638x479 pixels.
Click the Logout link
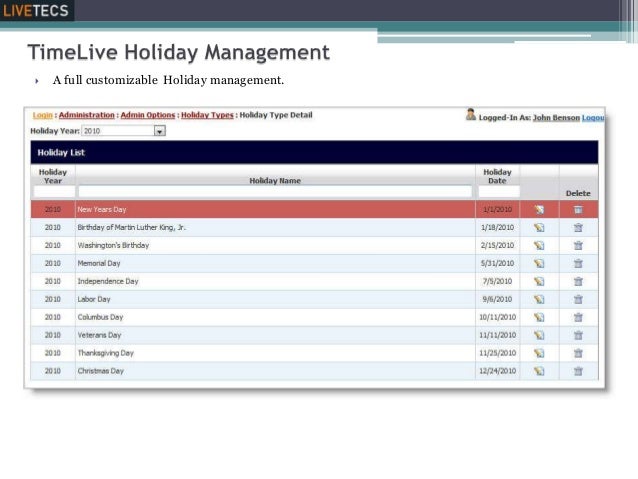pos(593,118)
